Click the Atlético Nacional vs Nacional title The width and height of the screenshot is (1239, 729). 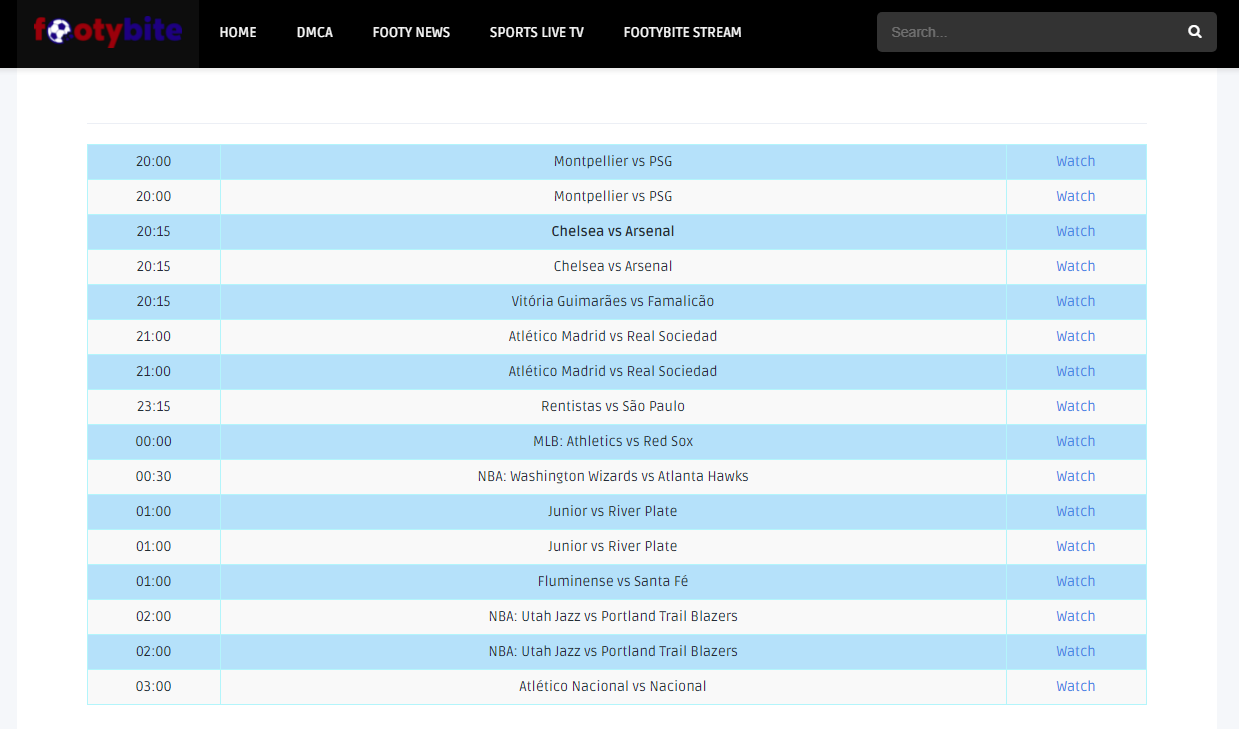click(x=612, y=686)
